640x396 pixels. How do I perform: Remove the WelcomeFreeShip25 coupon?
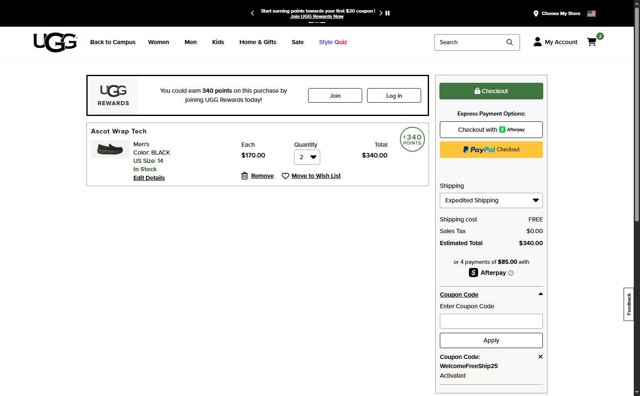540,357
